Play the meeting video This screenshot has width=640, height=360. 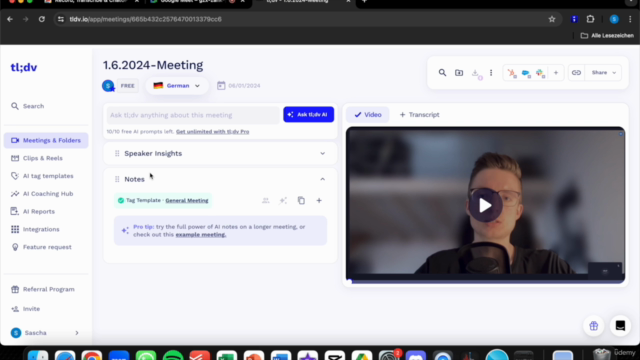click(x=485, y=205)
